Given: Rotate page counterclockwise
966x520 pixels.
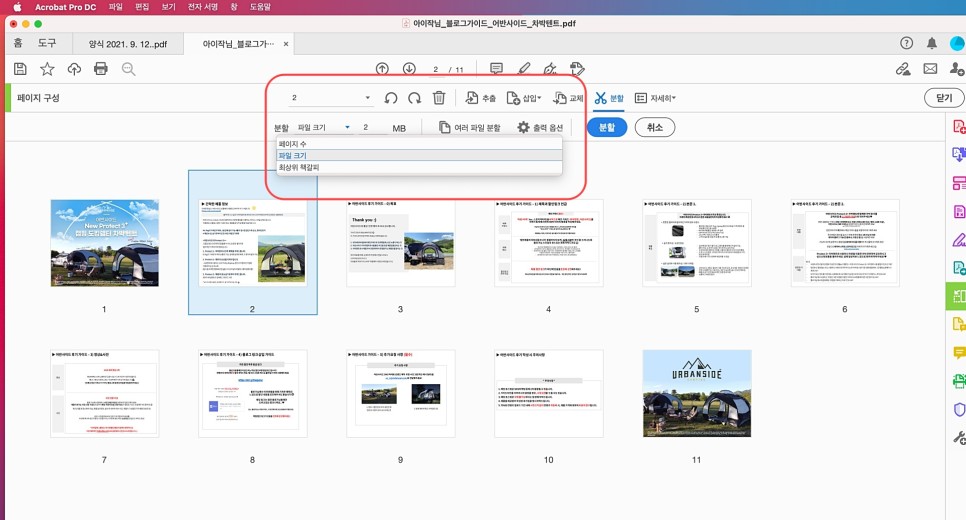Looking at the screenshot, I should click(x=391, y=98).
